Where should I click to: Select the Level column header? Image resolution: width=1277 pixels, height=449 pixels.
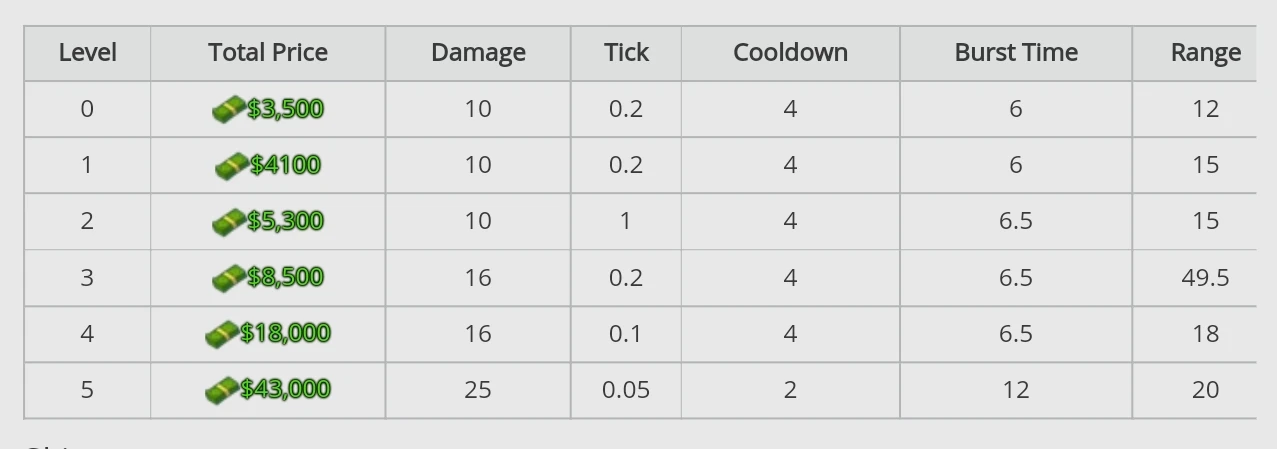point(87,53)
